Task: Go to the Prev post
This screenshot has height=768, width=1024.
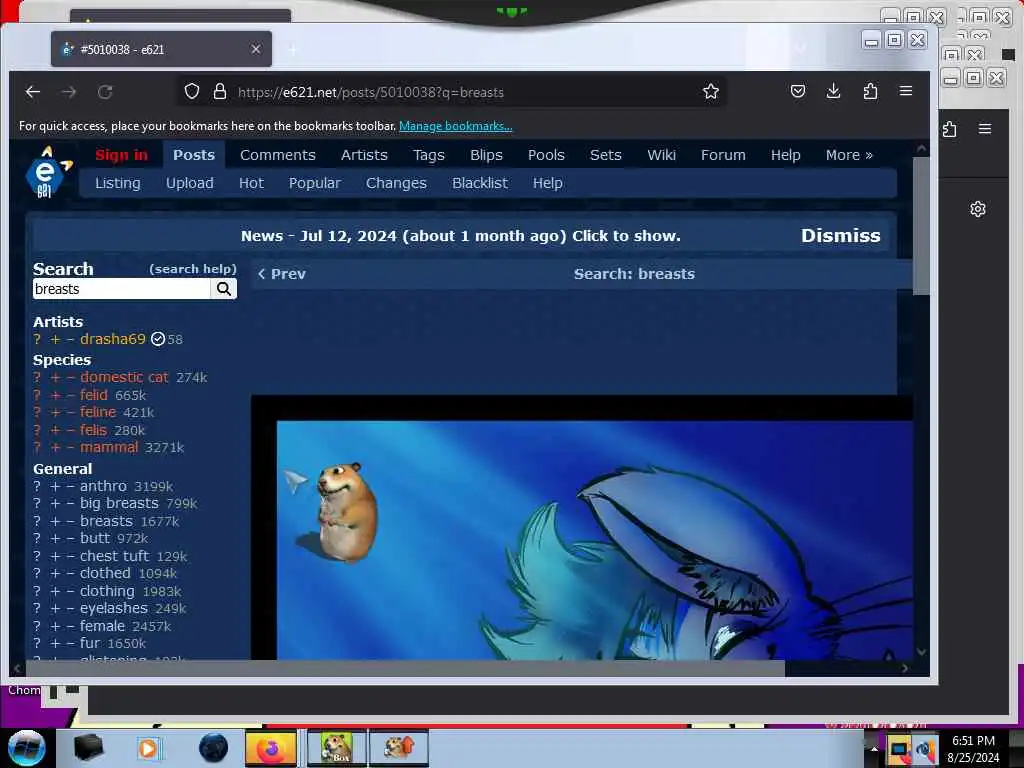Action: tap(281, 274)
